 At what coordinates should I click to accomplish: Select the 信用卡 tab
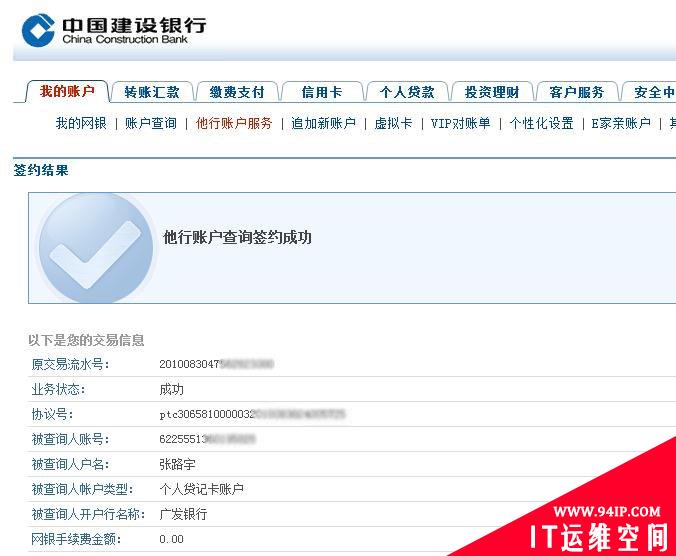click(x=322, y=92)
